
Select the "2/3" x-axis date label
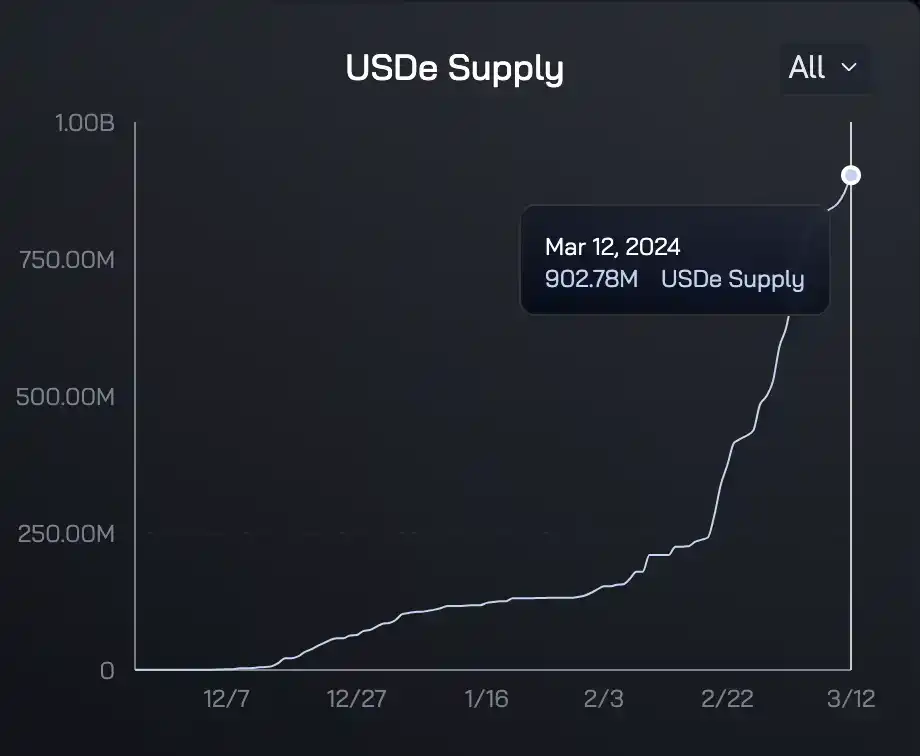pos(603,699)
